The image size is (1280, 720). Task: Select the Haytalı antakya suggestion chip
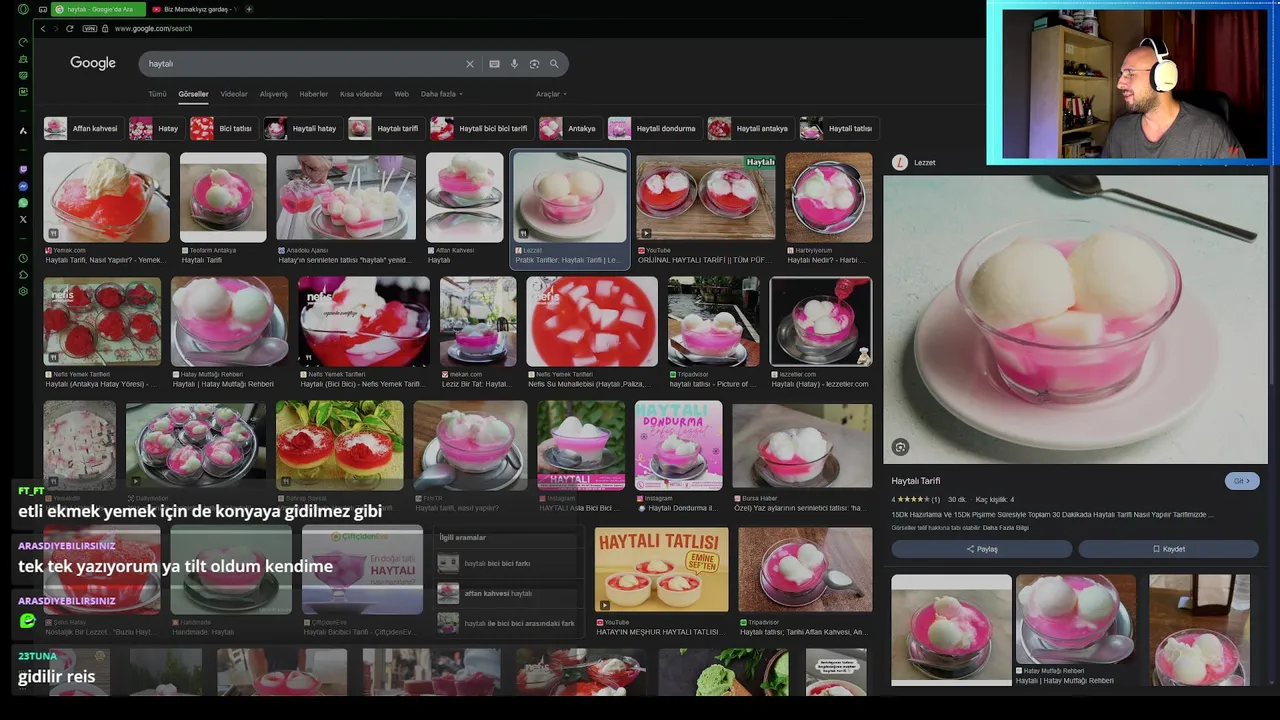[x=750, y=128]
